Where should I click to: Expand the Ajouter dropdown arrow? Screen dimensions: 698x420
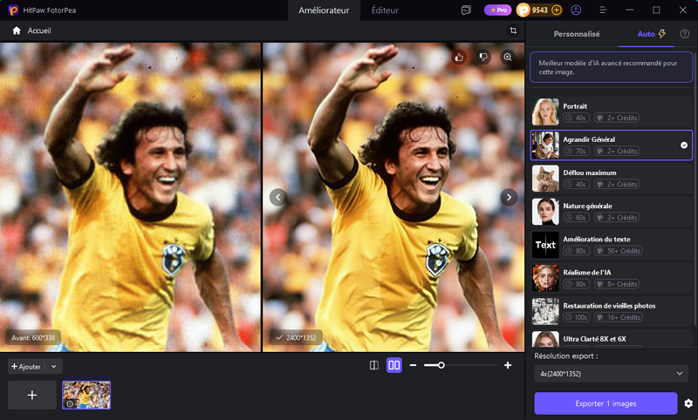[54, 367]
